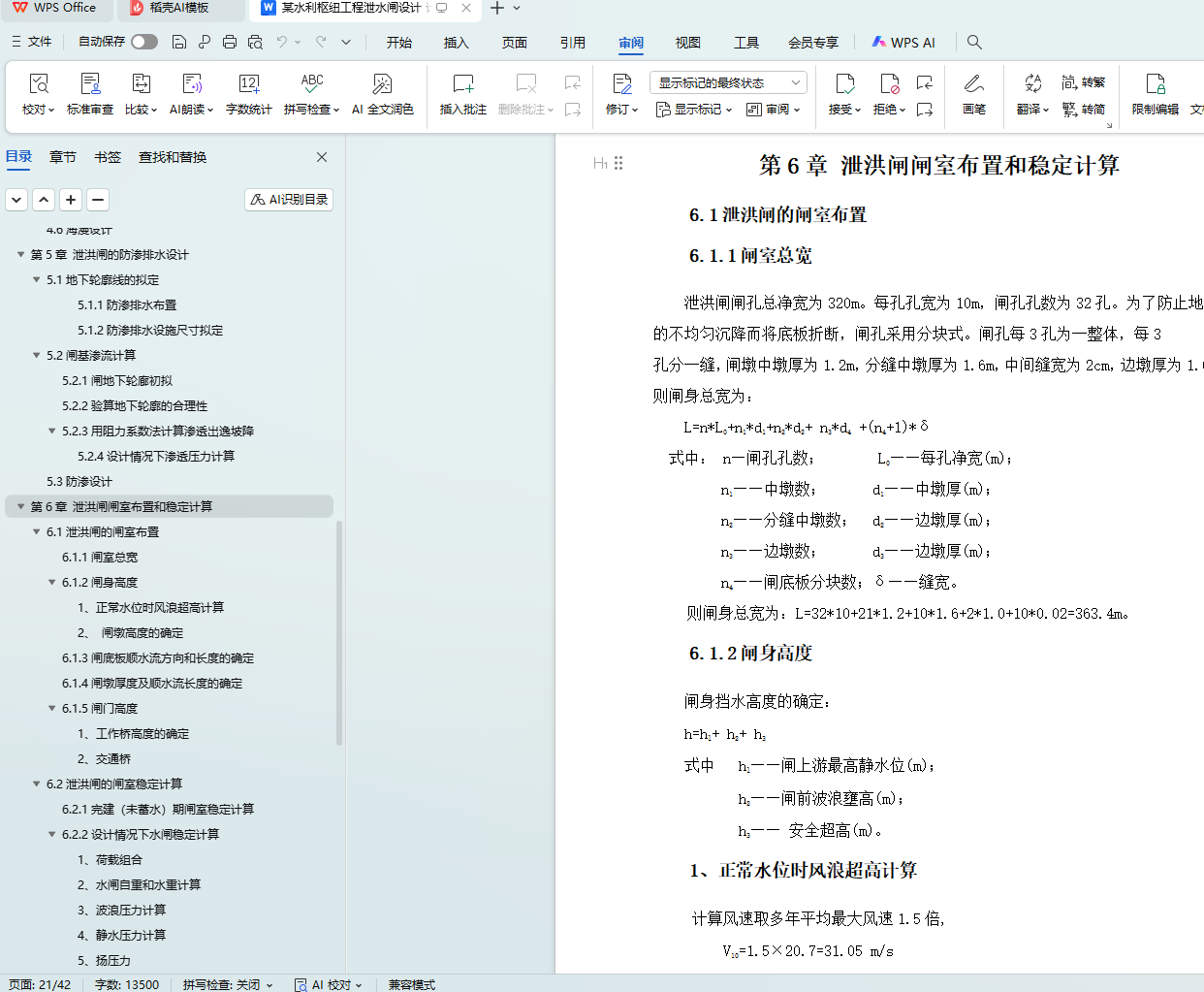The image size is (1204, 992).
Task: Click the AI 全文润色 polish icon
Action: point(382,85)
